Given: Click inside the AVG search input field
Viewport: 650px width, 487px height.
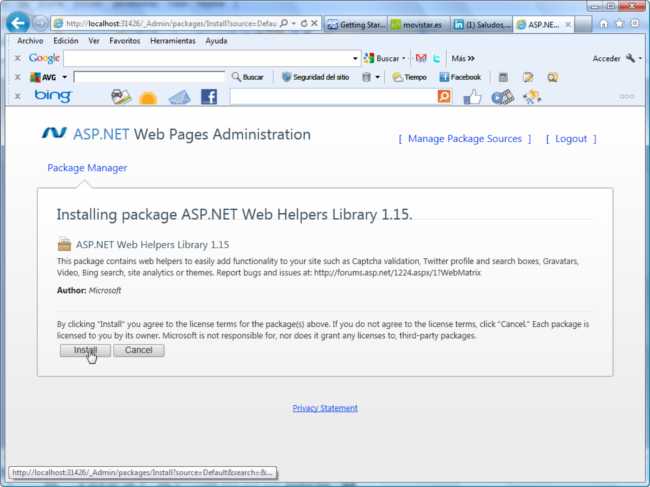Looking at the screenshot, I should coord(149,77).
